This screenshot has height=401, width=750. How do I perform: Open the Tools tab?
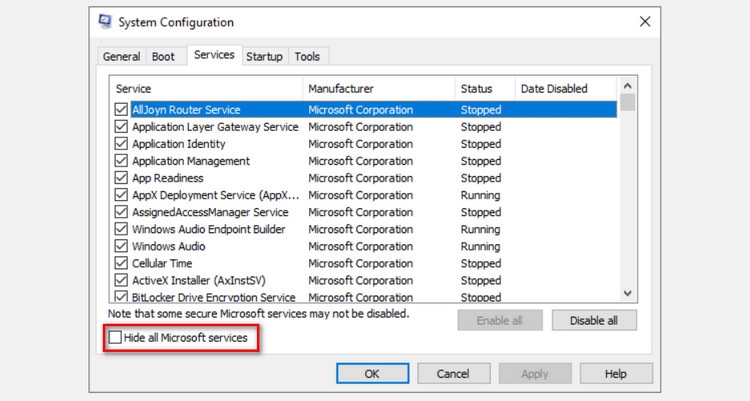click(x=307, y=56)
